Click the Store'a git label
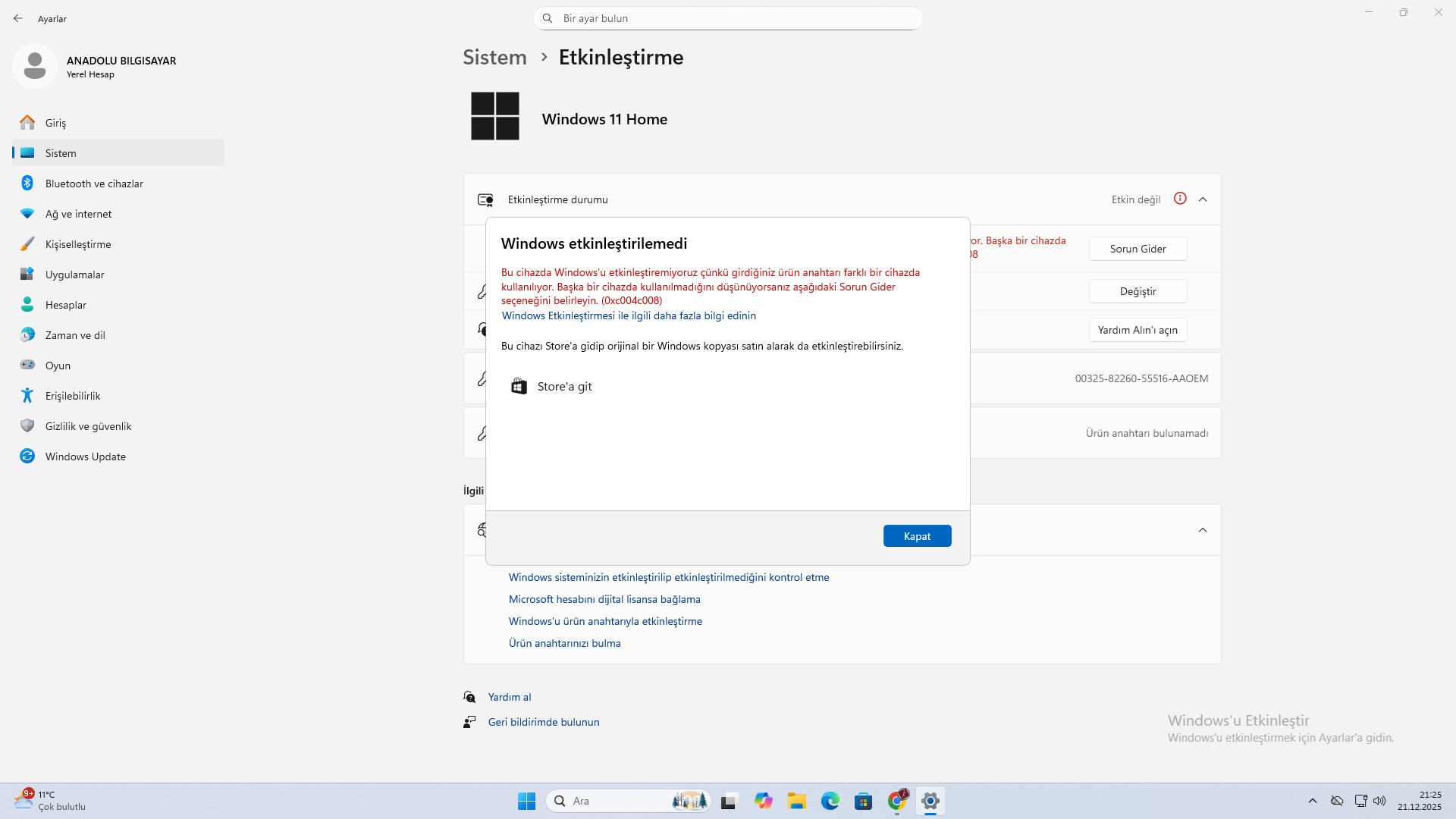This screenshot has width=1456, height=819. point(564,387)
